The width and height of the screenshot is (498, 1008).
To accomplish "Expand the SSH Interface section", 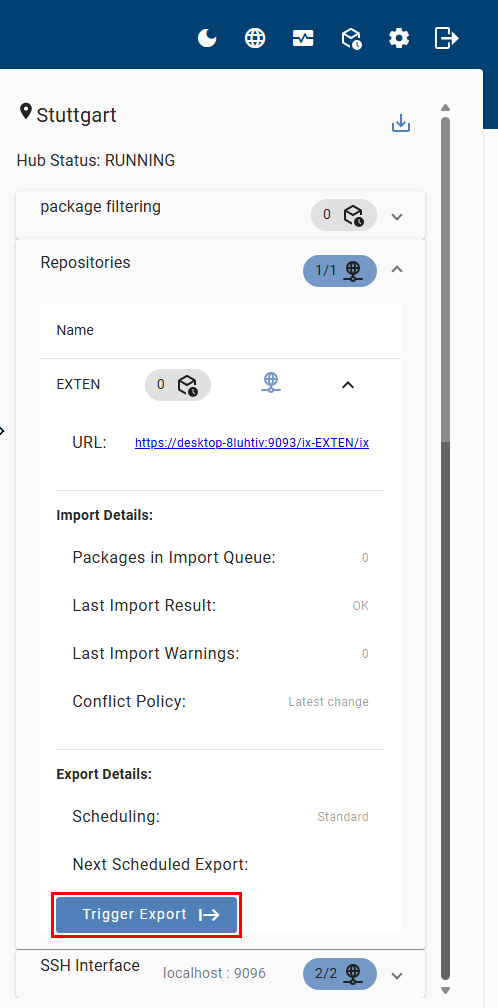I will tap(397, 975).
